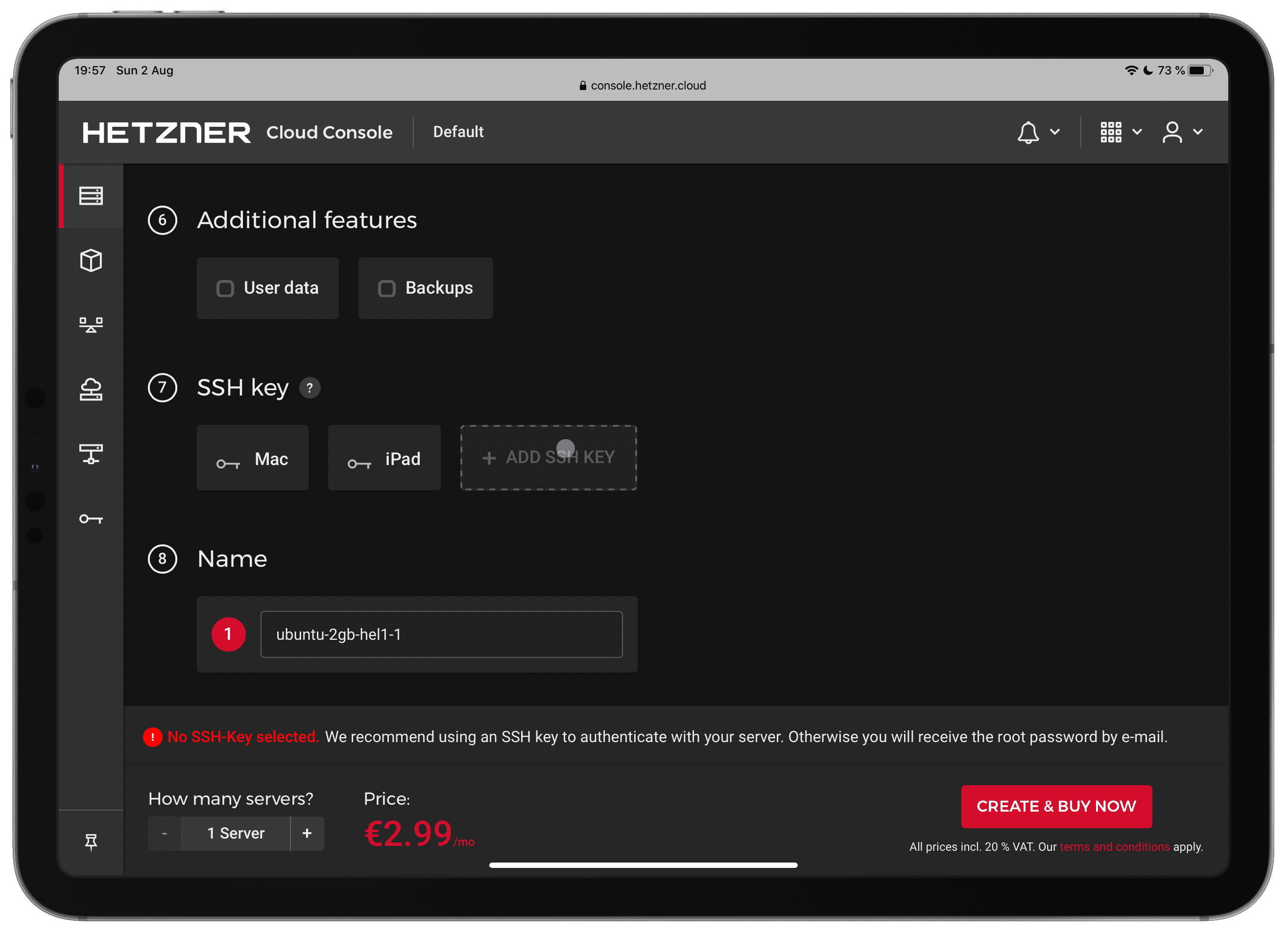Click the Cloud Console title
This screenshot has width=1288, height=934.
[x=330, y=132]
